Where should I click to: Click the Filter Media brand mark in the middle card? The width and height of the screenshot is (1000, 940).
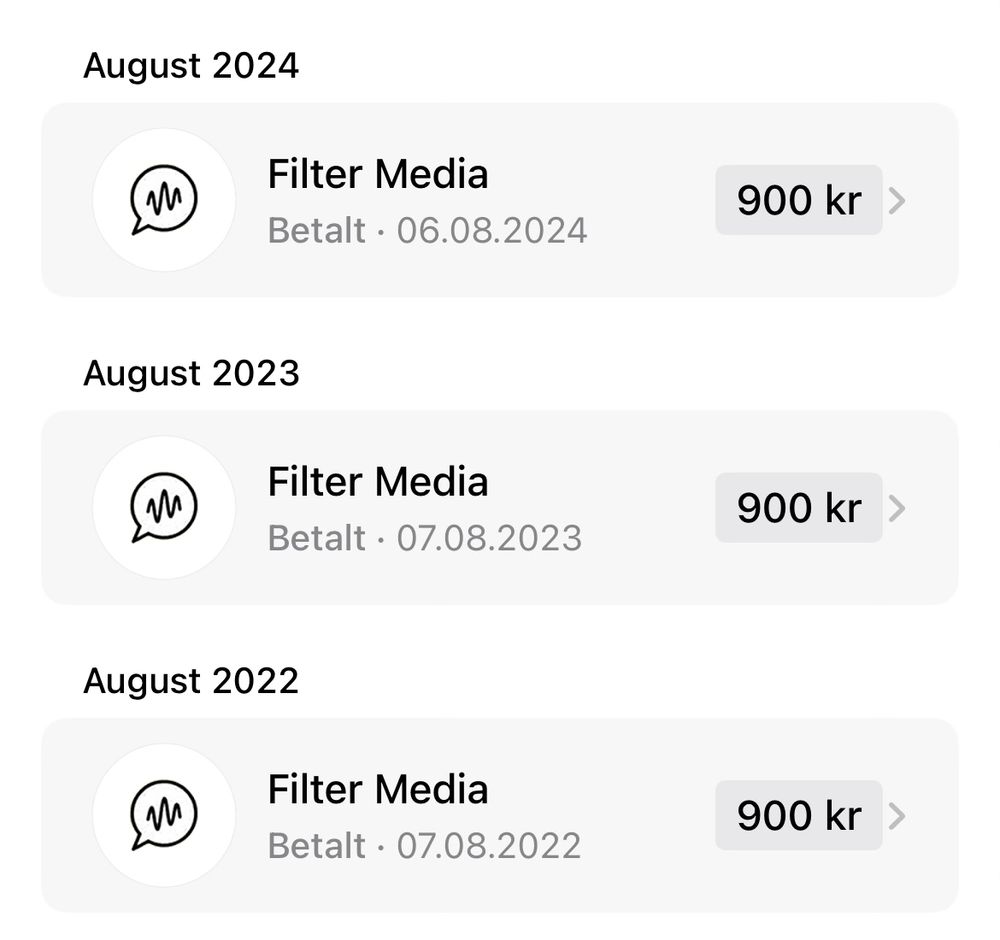tap(164, 508)
